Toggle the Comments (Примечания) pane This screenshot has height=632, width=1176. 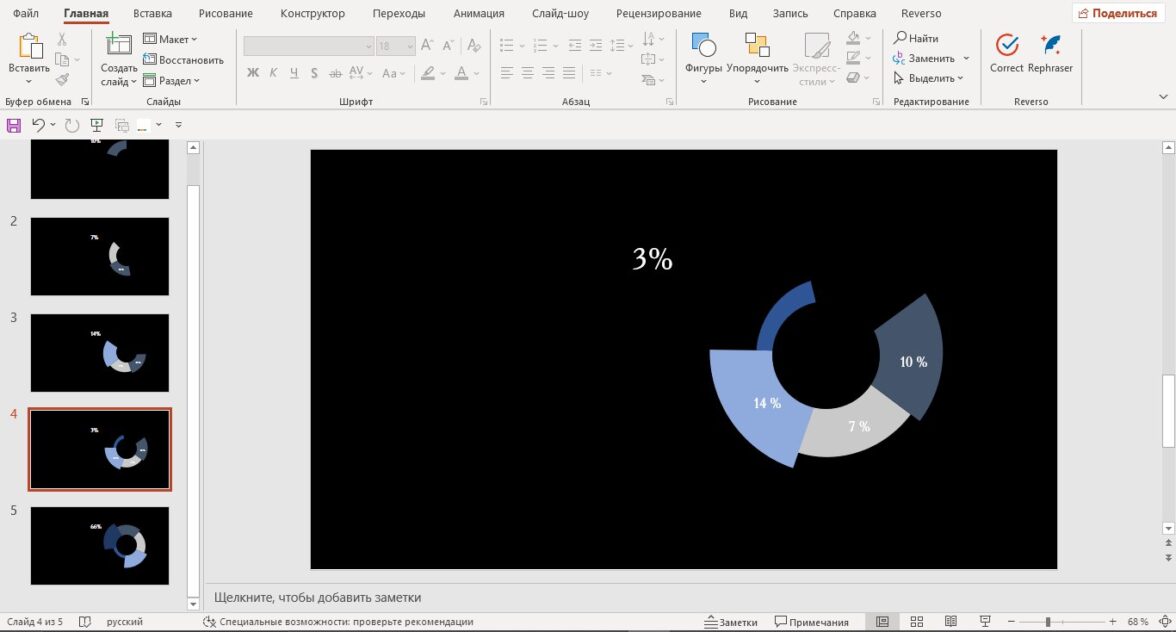[x=811, y=622]
